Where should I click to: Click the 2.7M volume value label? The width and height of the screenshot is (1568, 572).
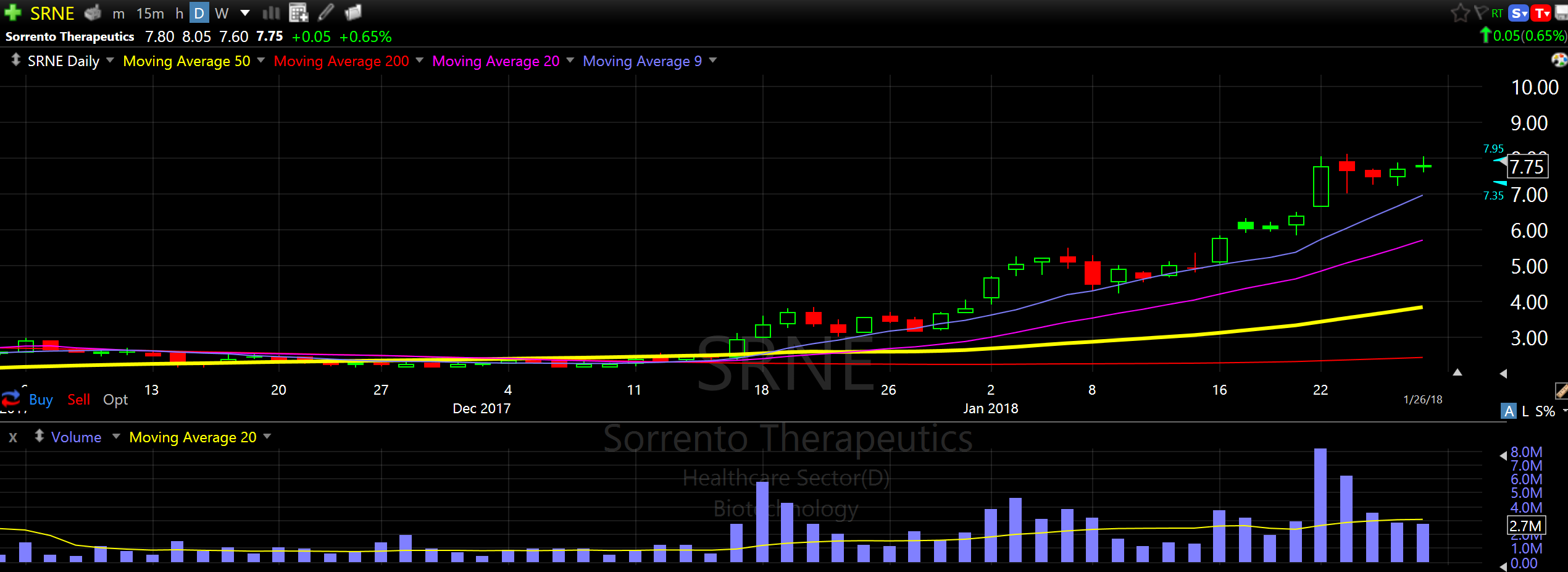tap(1525, 526)
